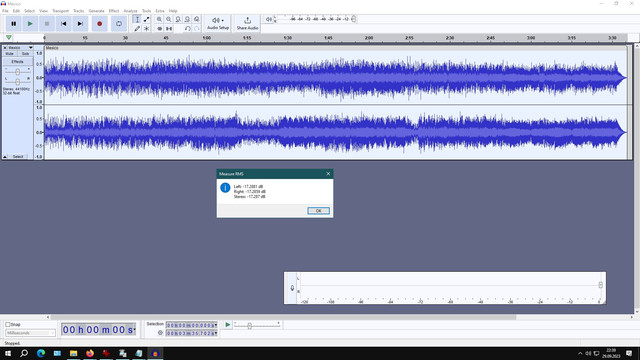Open the Edit menu
Image resolution: width=640 pixels, height=360 pixels.
click(x=16, y=11)
